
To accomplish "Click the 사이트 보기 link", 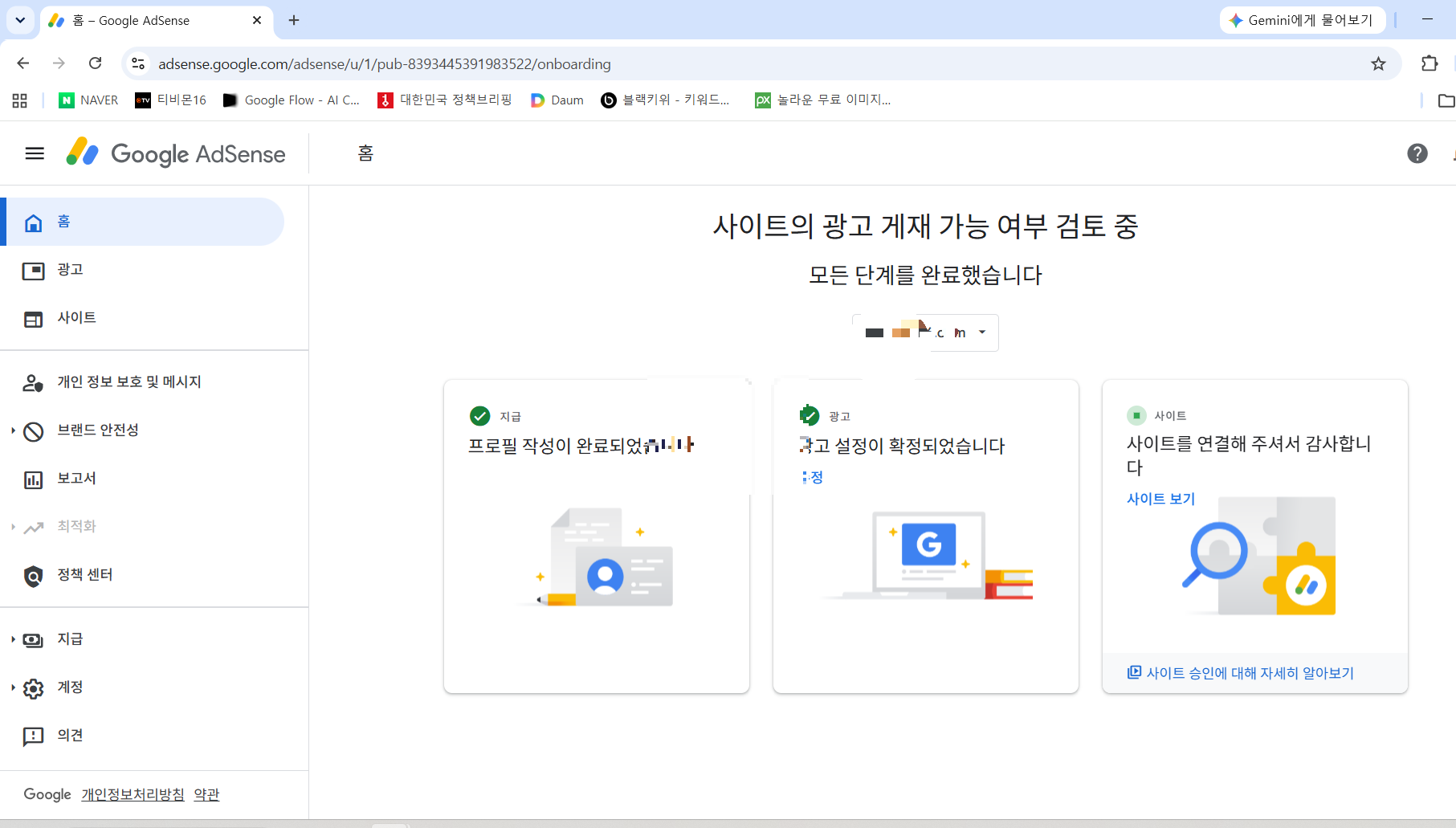I will (1160, 499).
